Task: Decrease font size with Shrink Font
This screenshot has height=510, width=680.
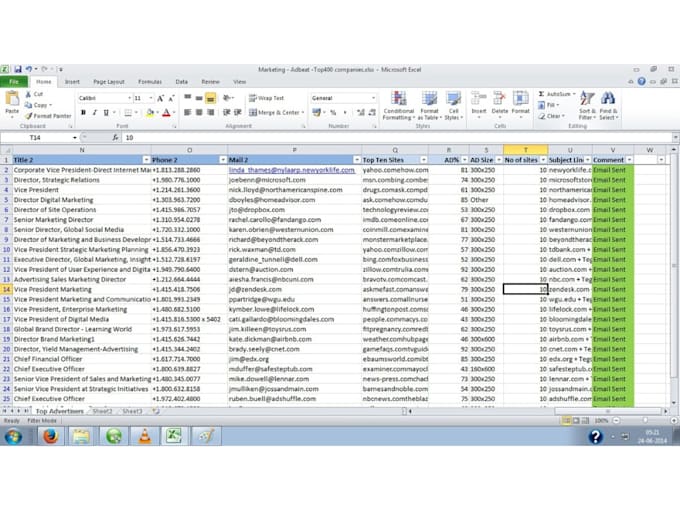Action: tap(172, 98)
